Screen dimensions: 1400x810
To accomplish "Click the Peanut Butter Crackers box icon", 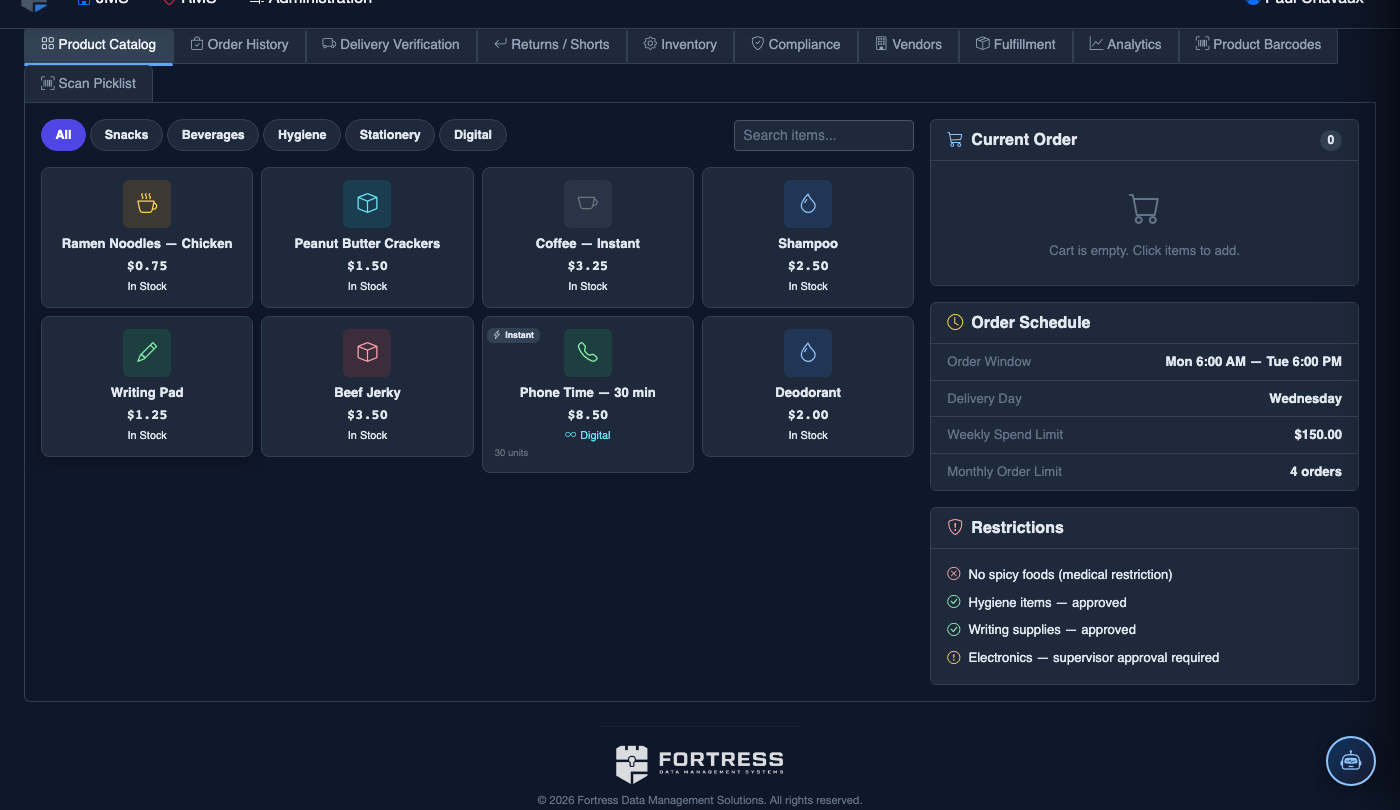I will [x=367, y=204].
